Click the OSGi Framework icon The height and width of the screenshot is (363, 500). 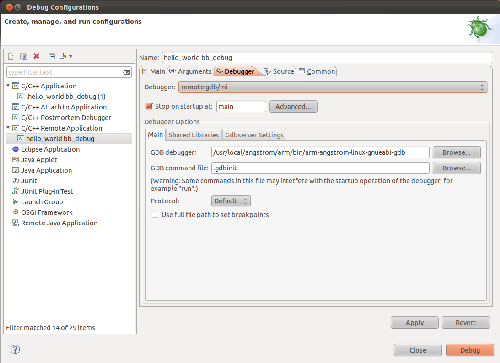point(15,212)
